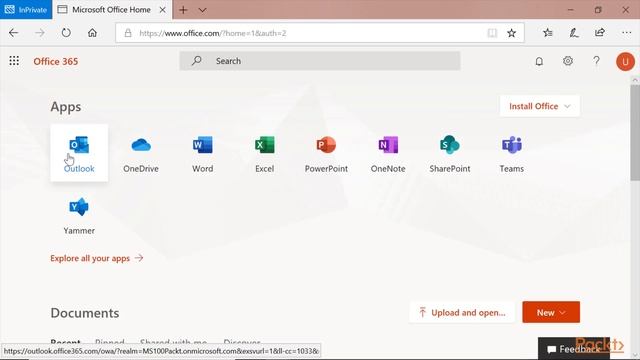Refresh the page
The height and width of the screenshot is (360, 640).
pyautogui.click(x=66, y=33)
